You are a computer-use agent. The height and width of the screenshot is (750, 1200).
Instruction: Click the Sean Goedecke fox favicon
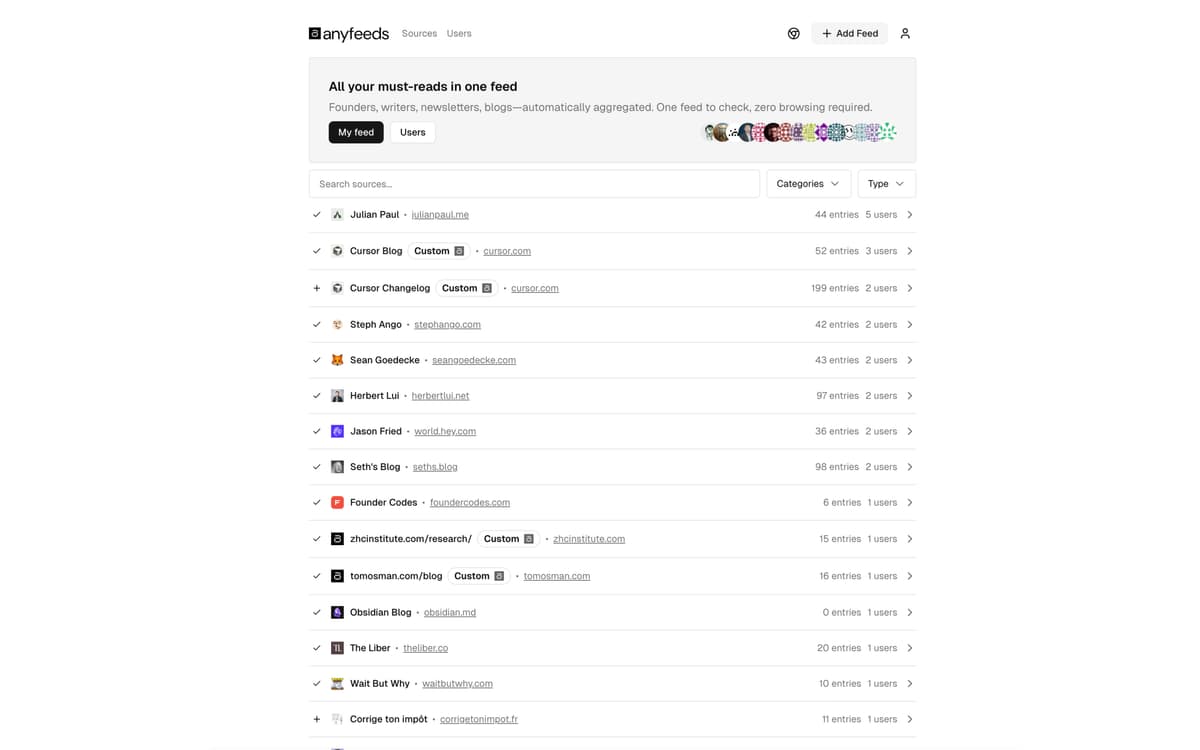(337, 360)
